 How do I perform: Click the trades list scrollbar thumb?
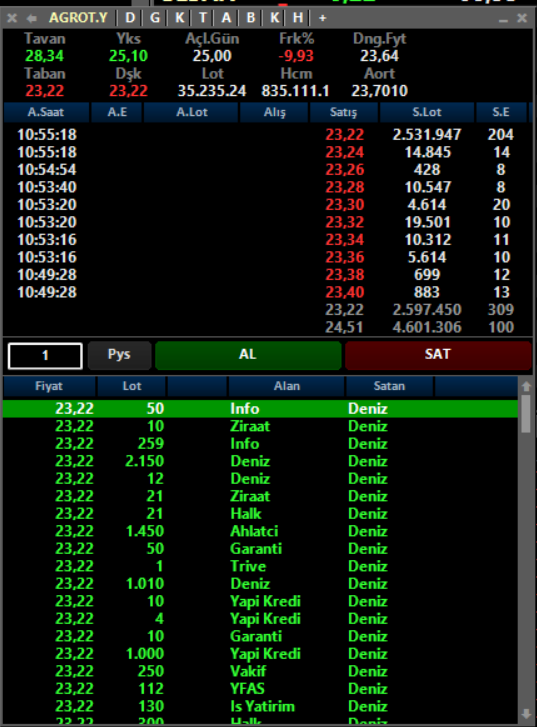pos(526,414)
